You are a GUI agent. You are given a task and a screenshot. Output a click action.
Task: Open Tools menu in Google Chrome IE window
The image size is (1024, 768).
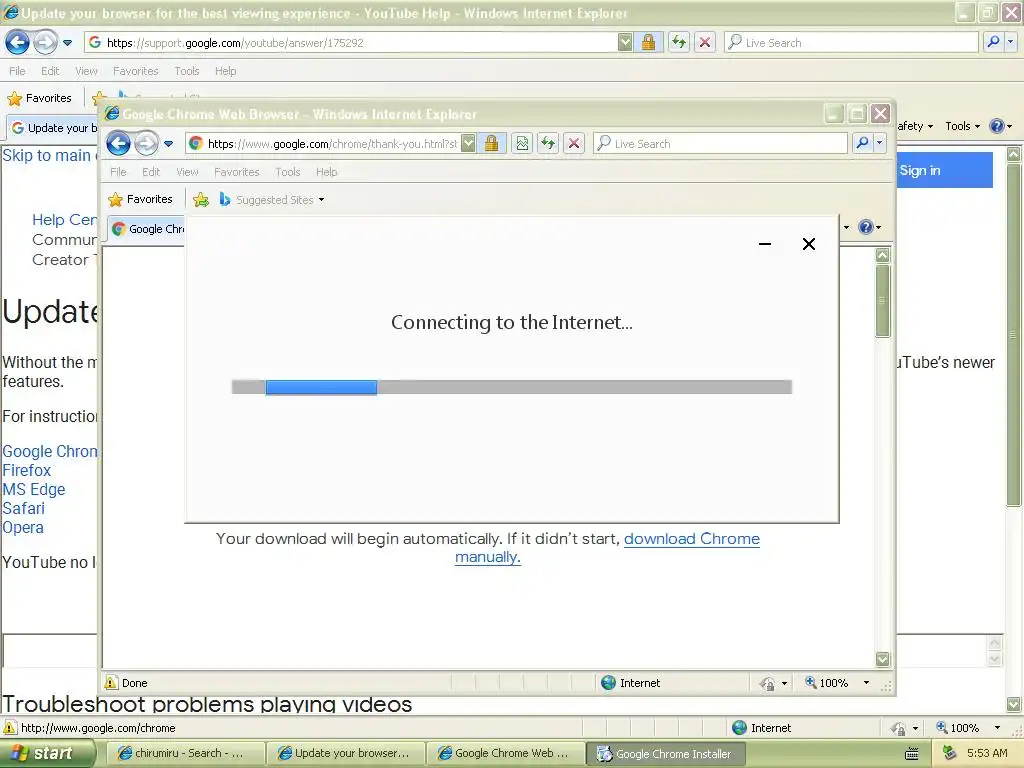287,172
